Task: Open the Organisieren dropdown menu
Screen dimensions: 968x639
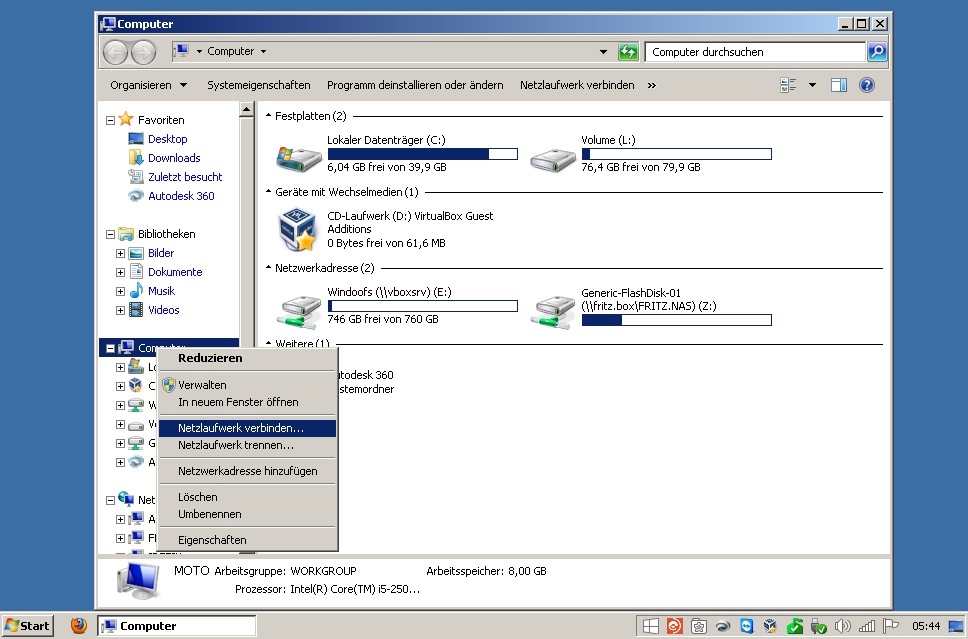Action: point(148,85)
